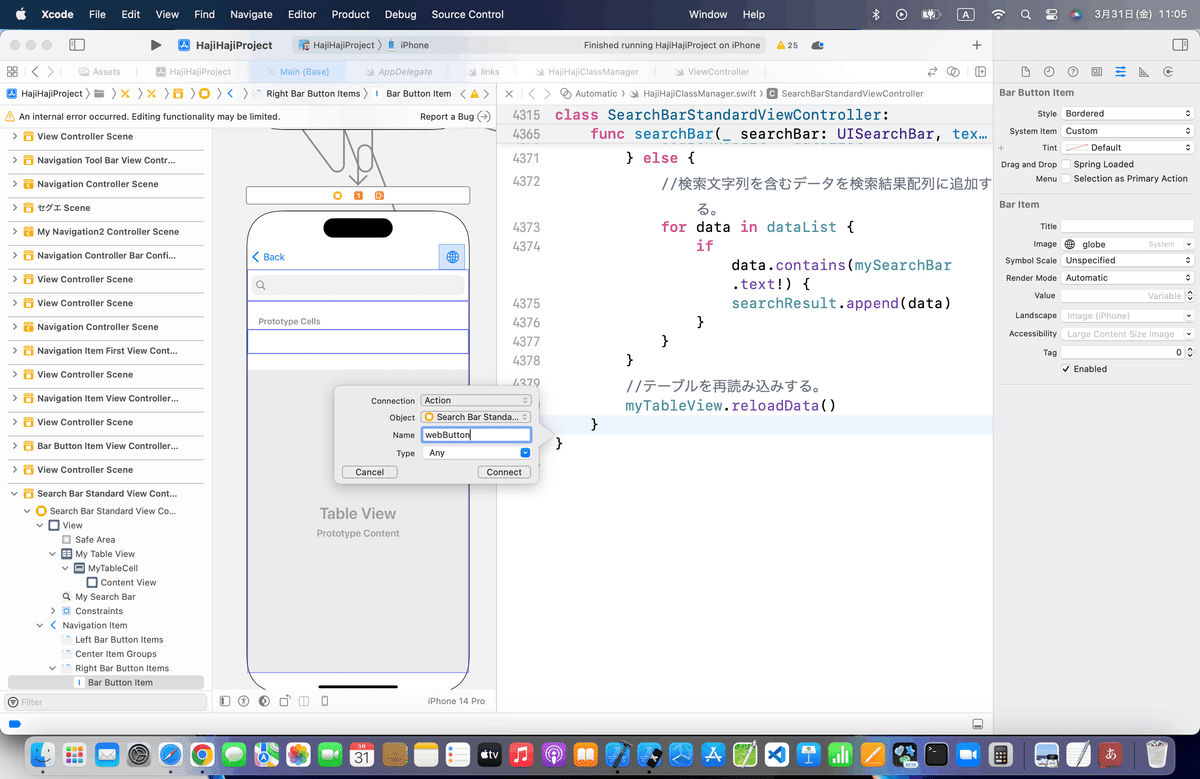
Task: Open the library with the plus button
Action: (x=977, y=45)
